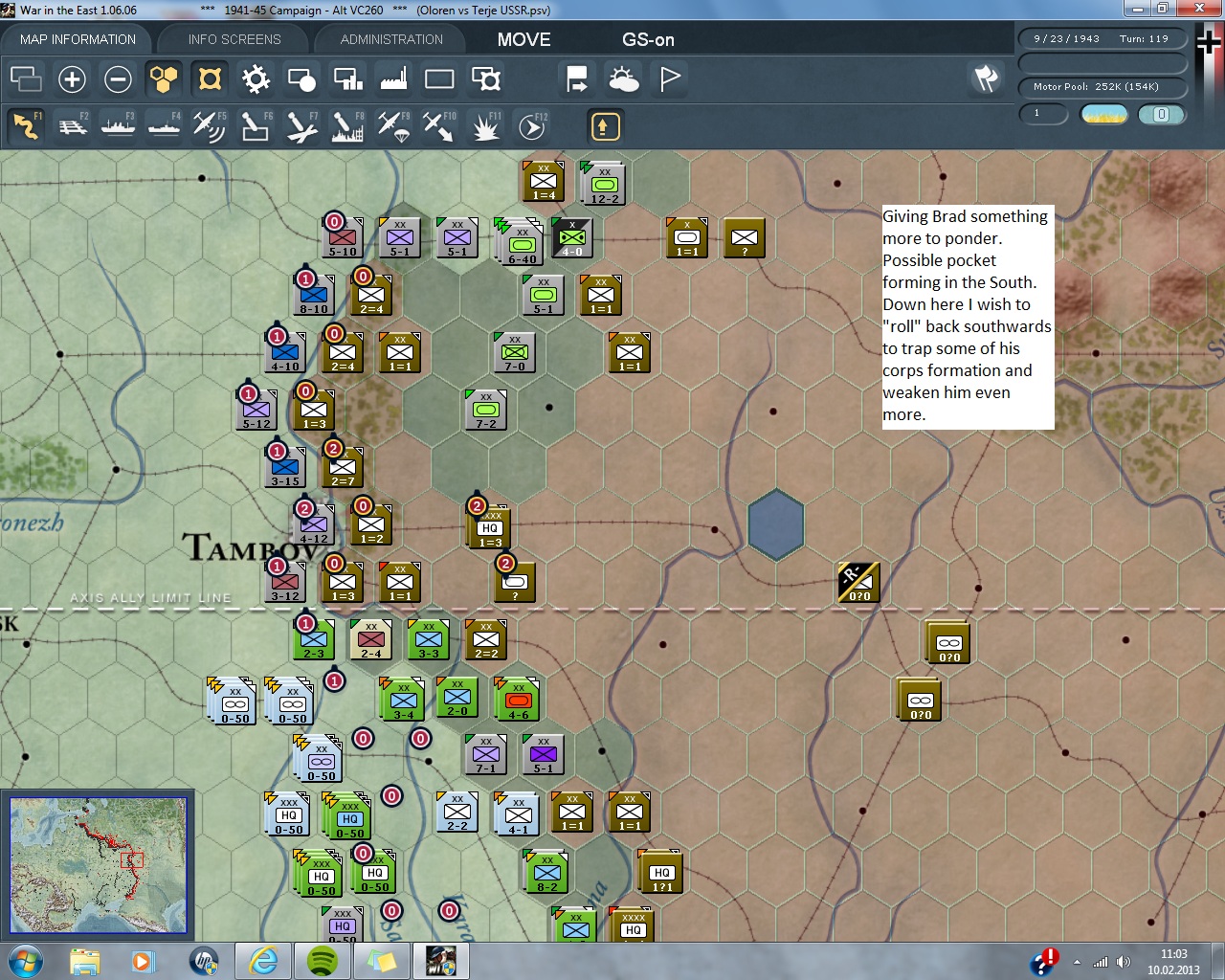Select the F5 aircraft recon icon
This screenshot has height=980, width=1225.
210,125
